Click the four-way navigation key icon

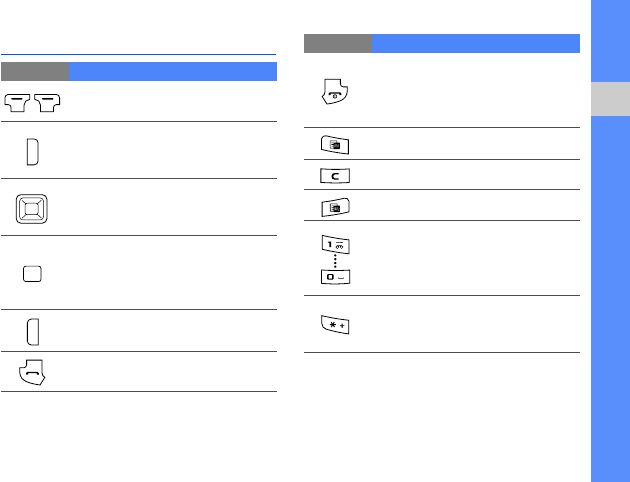pyautogui.click(x=33, y=209)
